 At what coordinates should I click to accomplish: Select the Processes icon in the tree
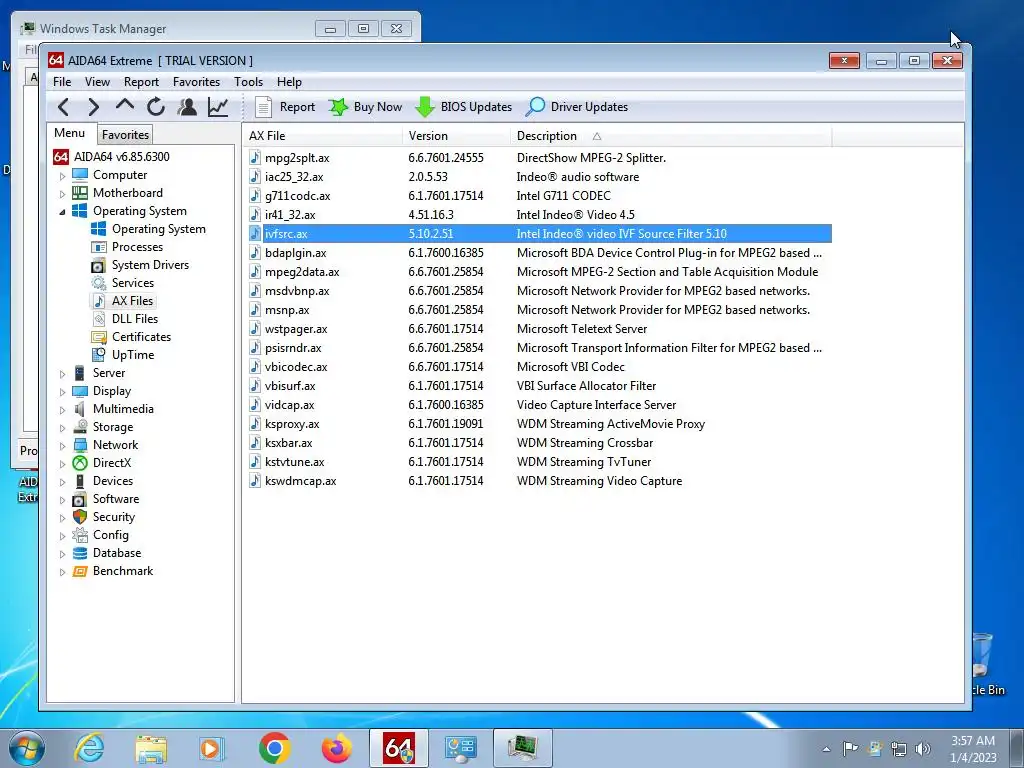coord(99,247)
